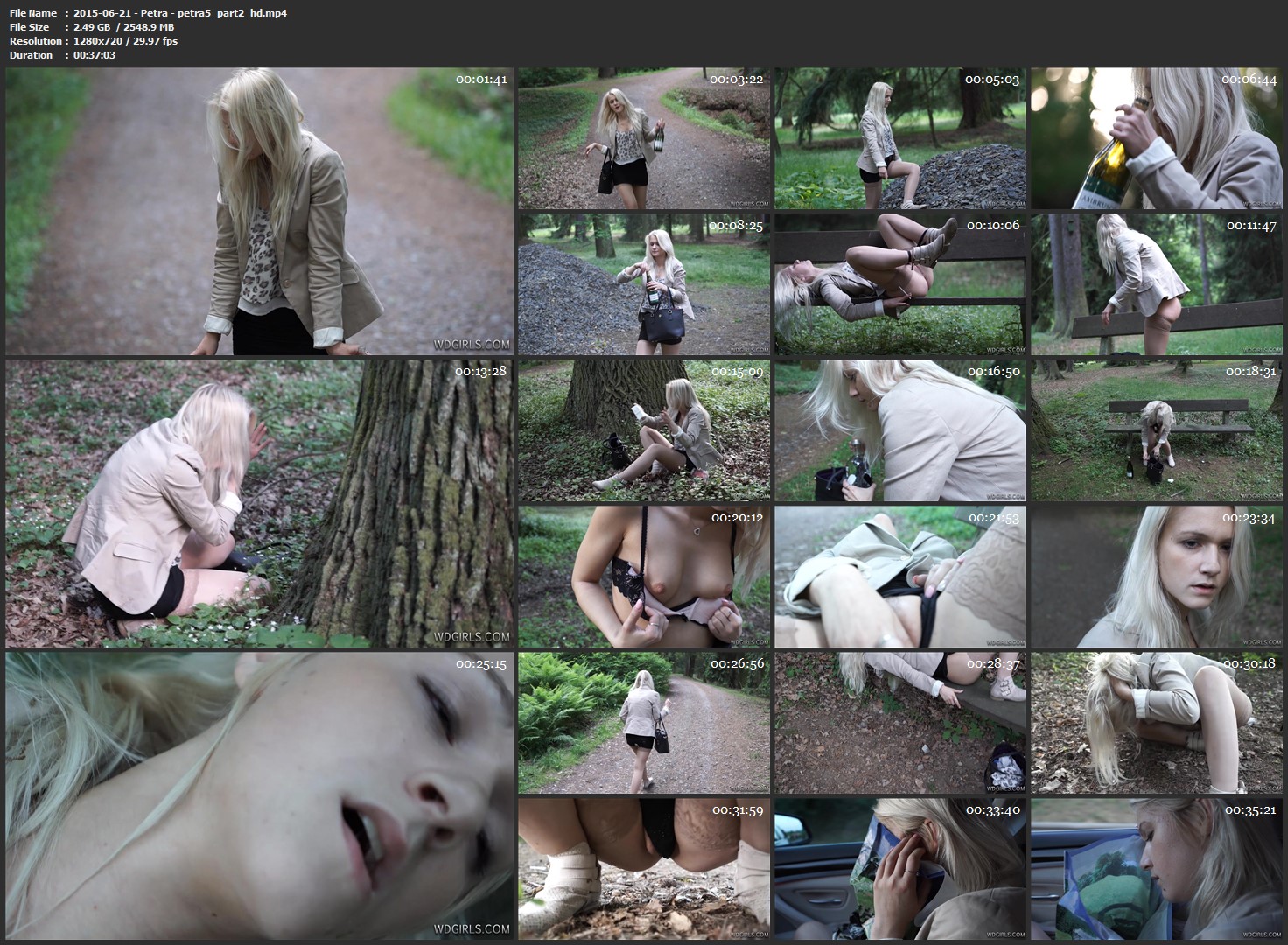Click the frame at timestamp 00:18:31
Screen dimensions: 1288x945
point(1156,430)
